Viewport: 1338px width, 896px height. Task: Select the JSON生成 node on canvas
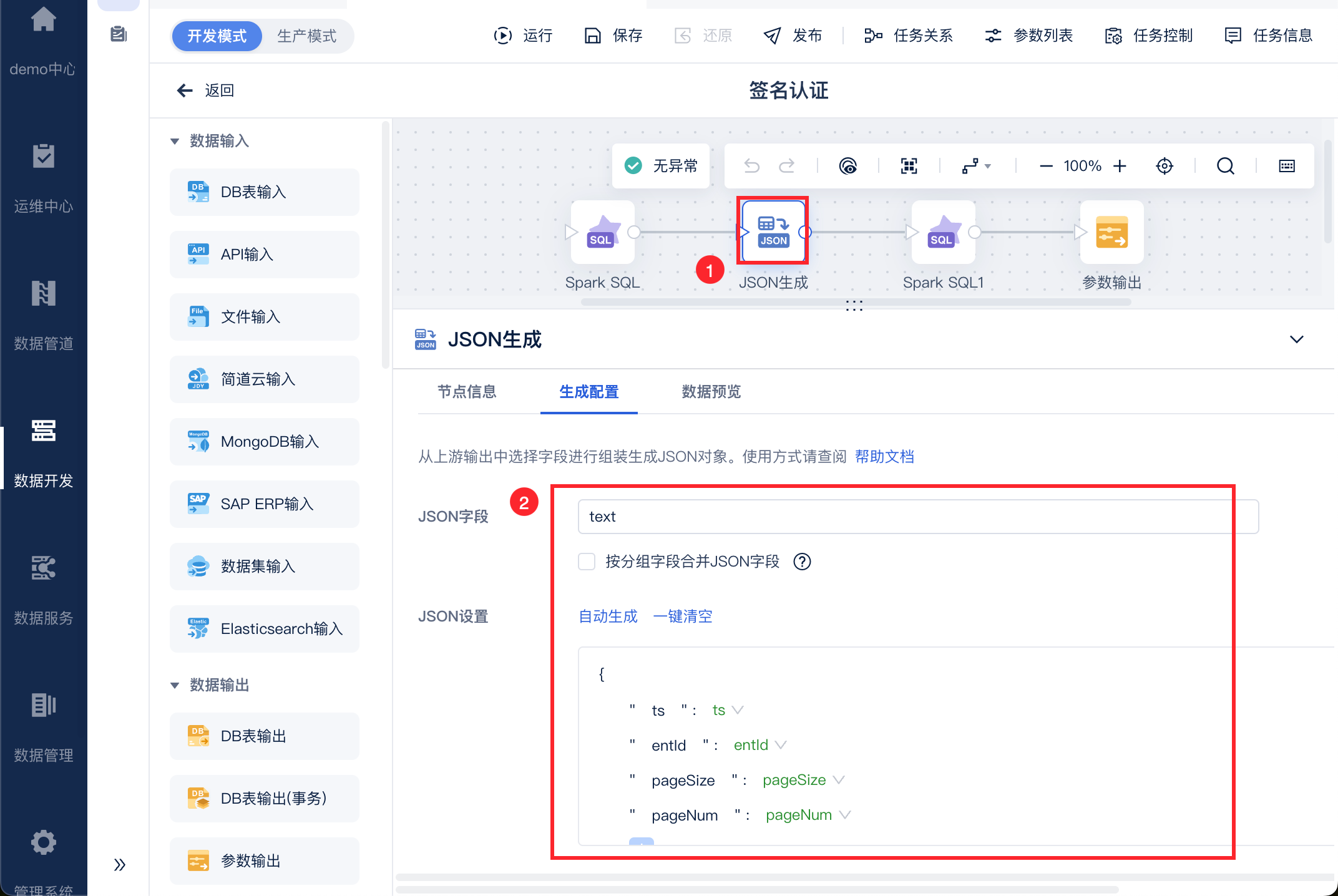pos(773,231)
